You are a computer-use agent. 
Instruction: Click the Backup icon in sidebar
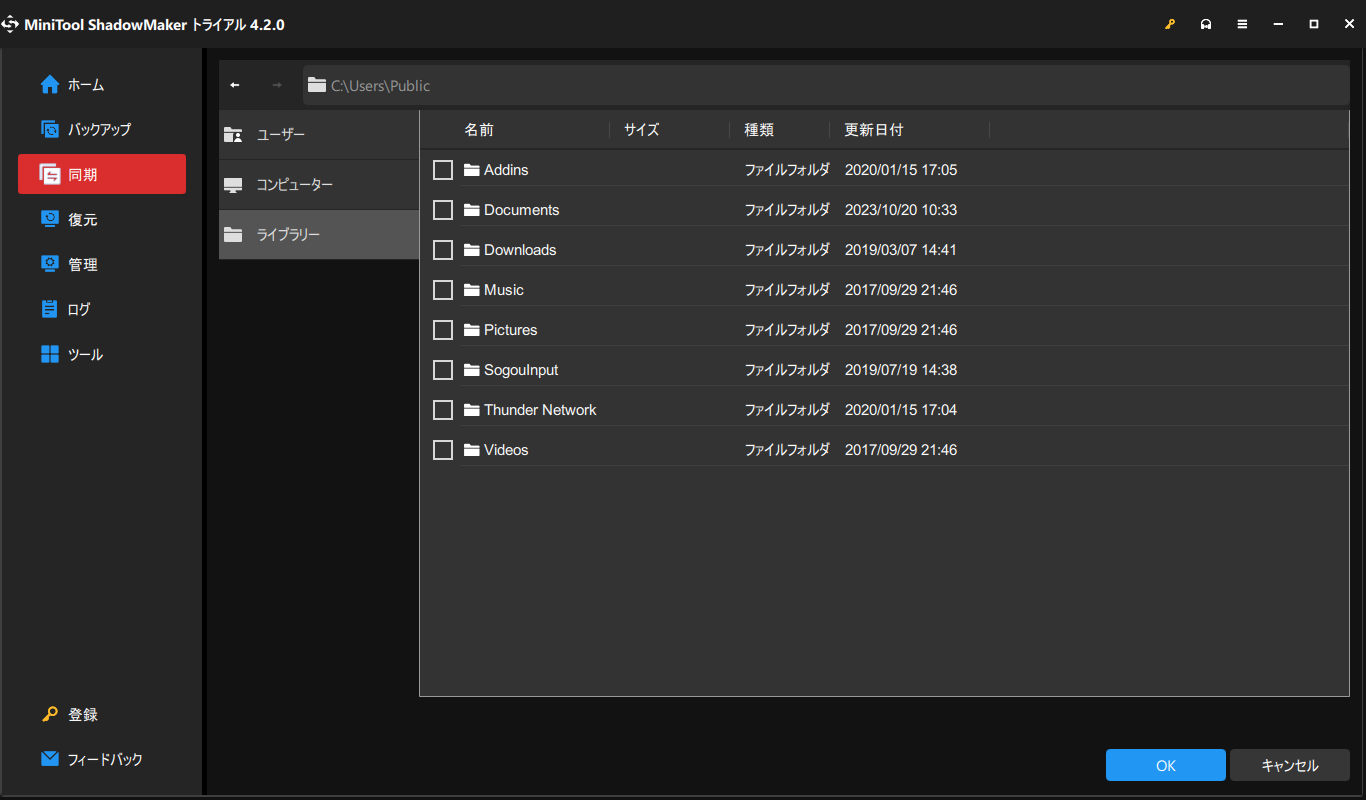point(50,129)
